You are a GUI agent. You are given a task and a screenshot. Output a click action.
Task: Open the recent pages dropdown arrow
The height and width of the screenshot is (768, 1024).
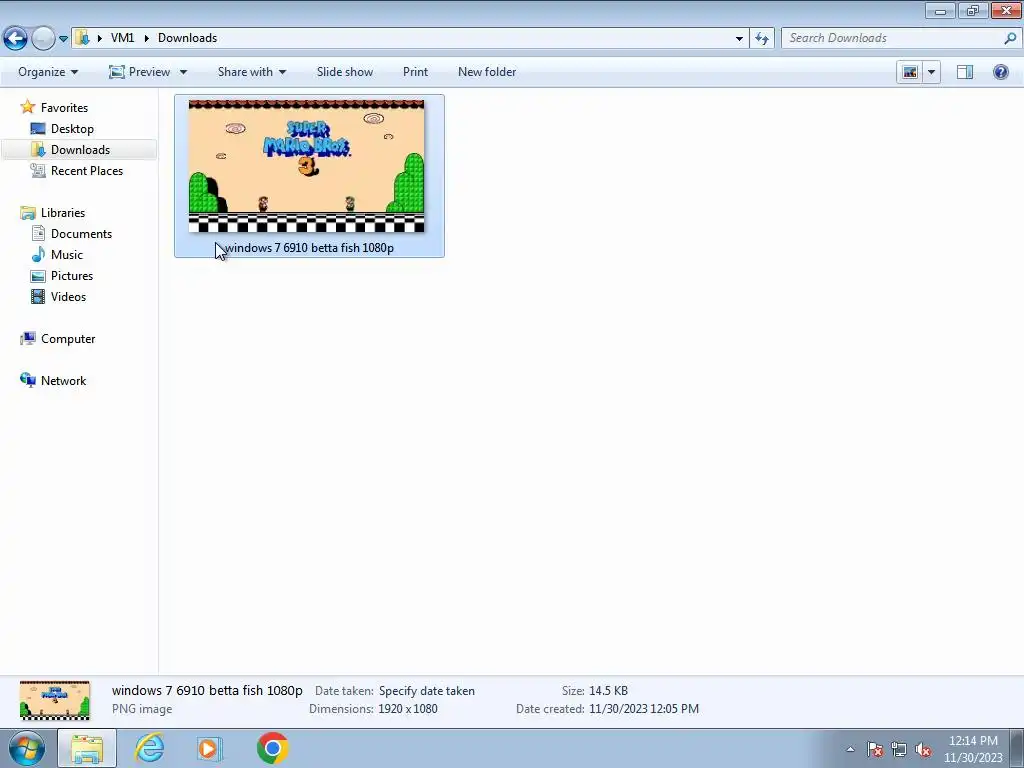click(x=63, y=39)
